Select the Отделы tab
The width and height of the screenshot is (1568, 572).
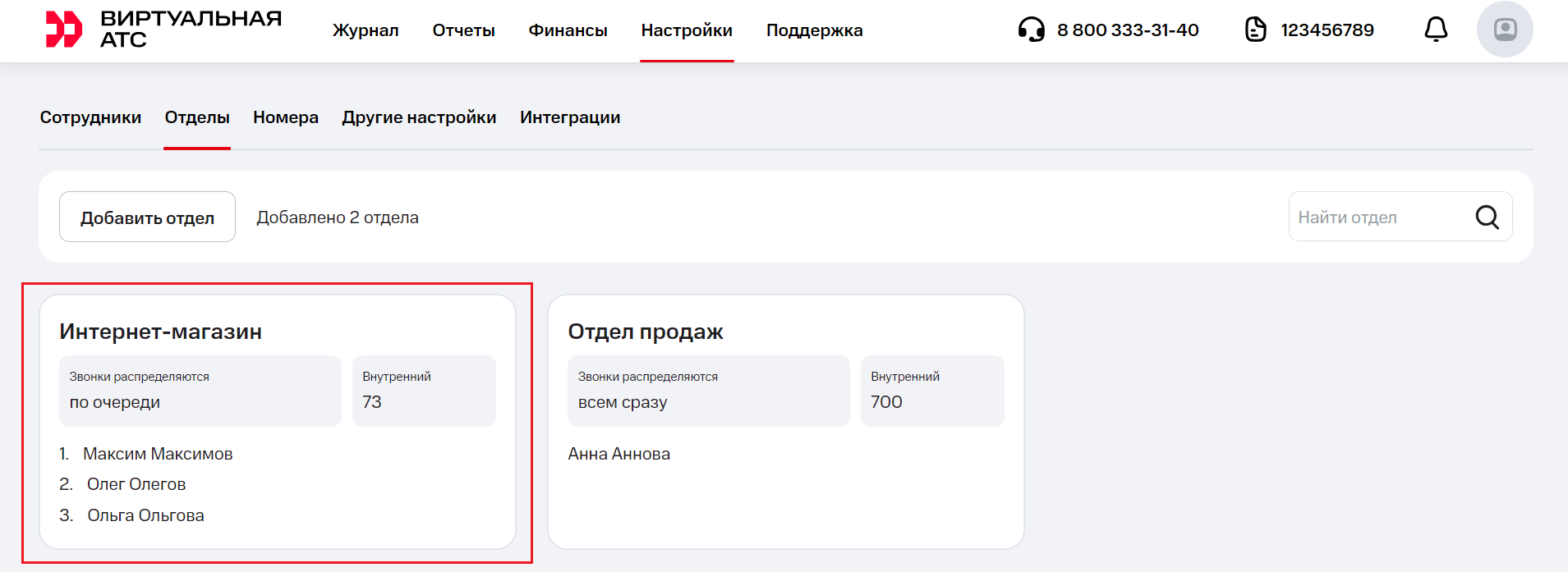[x=197, y=117]
